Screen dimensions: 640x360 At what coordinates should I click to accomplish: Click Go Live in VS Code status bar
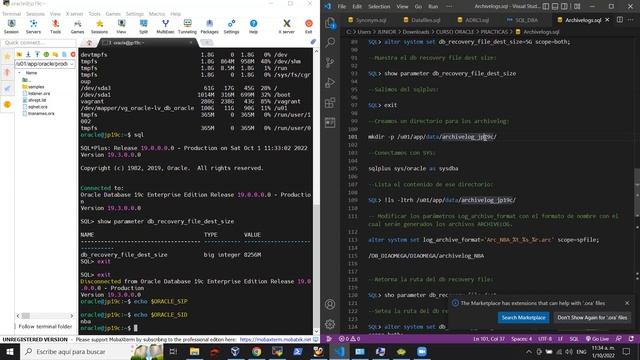597,339
